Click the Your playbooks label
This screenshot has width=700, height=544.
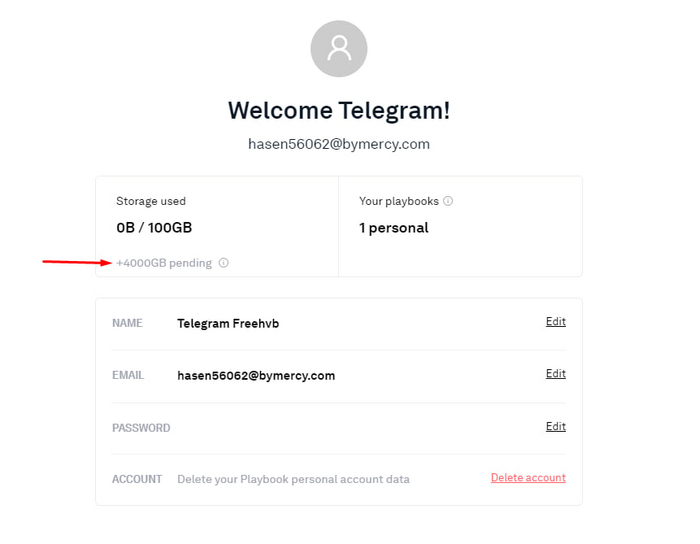click(399, 201)
